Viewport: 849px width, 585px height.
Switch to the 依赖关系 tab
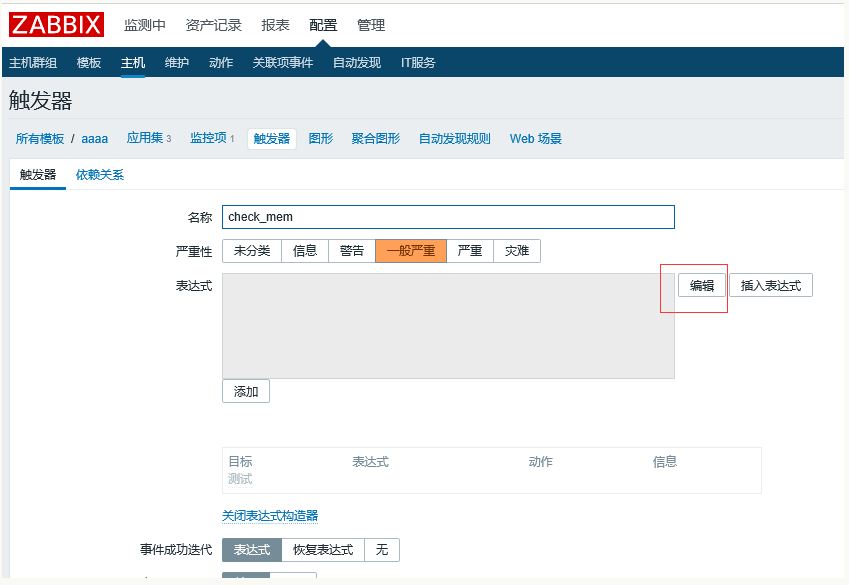[x=100, y=174]
